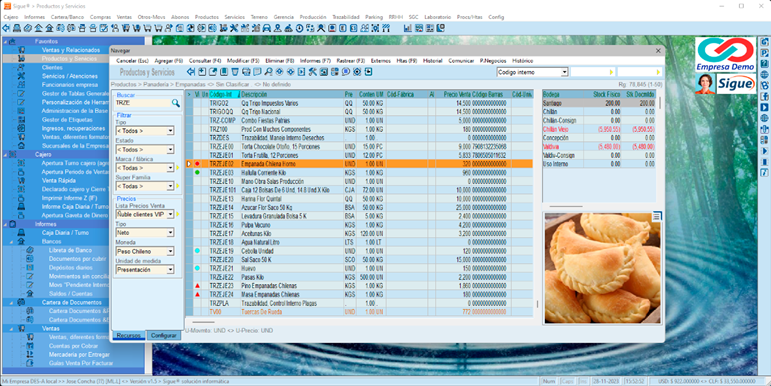Click the car icon in main toolbar

(267, 29)
